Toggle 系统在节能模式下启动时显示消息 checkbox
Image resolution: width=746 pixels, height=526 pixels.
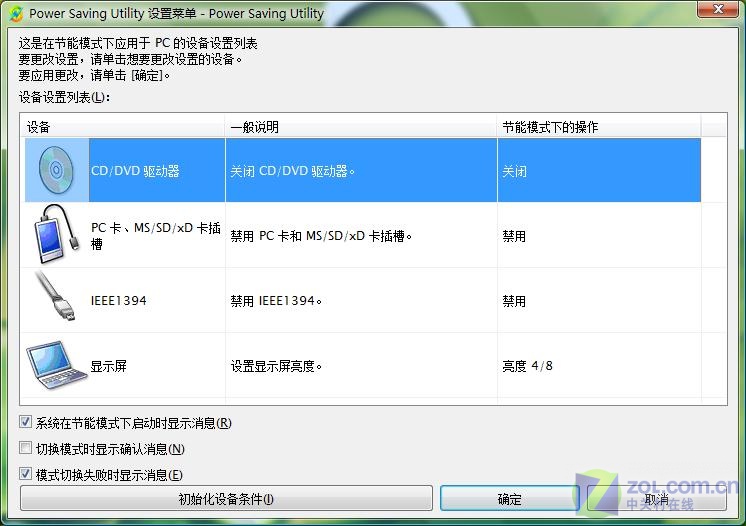pyautogui.click(x=26, y=422)
